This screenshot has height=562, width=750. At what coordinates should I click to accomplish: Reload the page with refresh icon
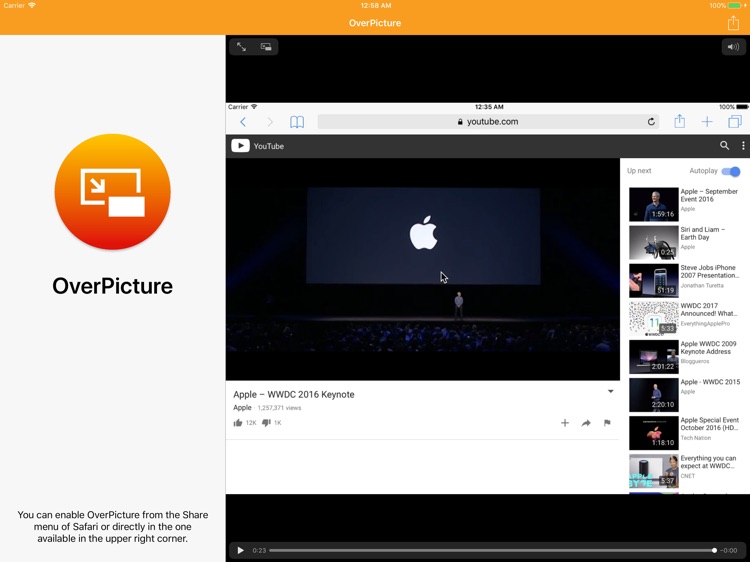[x=651, y=121]
